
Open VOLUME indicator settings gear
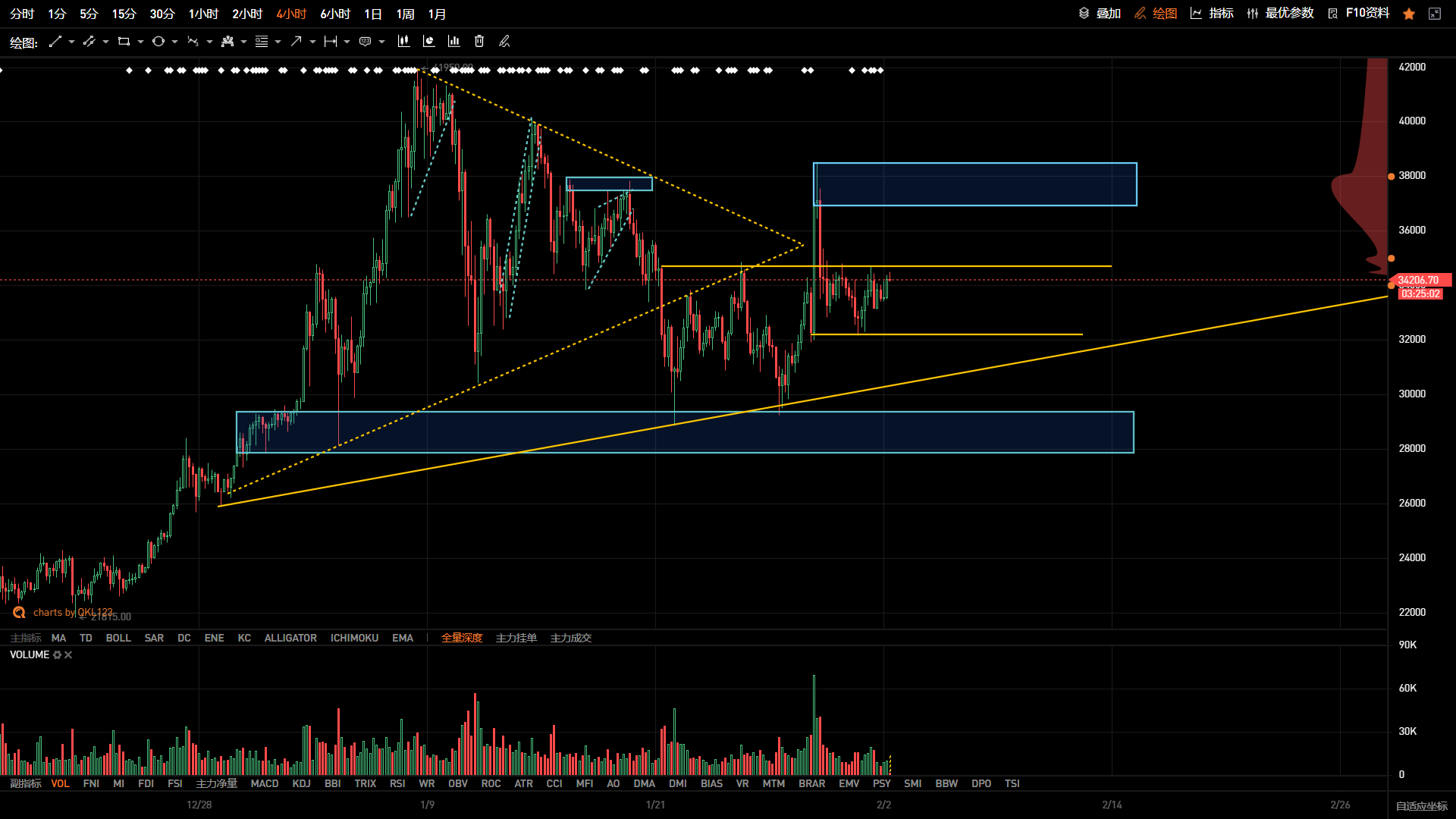(57, 654)
